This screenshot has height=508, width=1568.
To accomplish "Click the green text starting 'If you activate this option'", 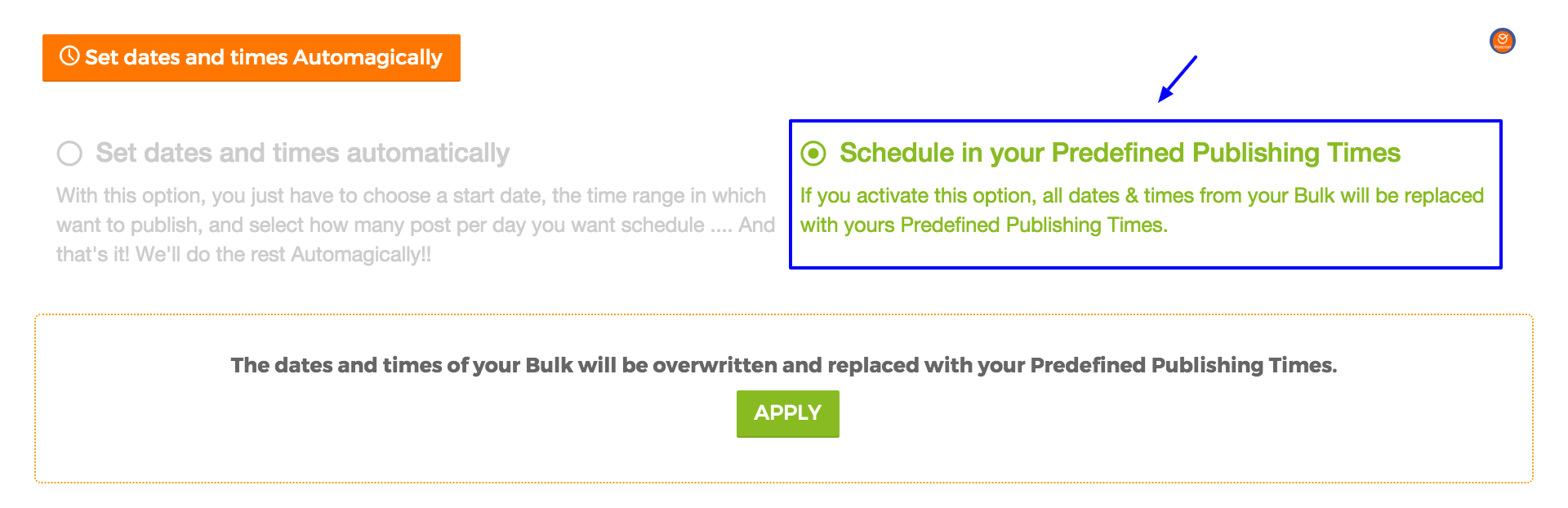I will click(1142, 196).
